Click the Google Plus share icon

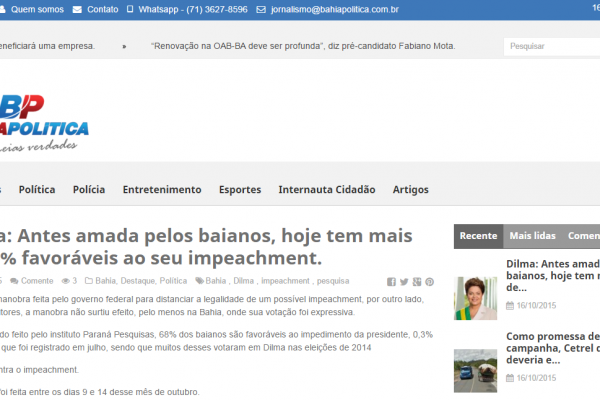point(417,281)
